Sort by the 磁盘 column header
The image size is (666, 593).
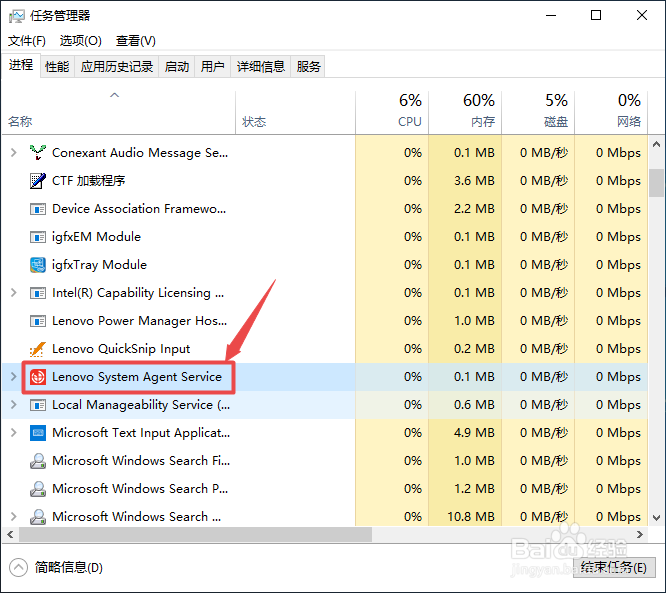[x=538, y=113]
